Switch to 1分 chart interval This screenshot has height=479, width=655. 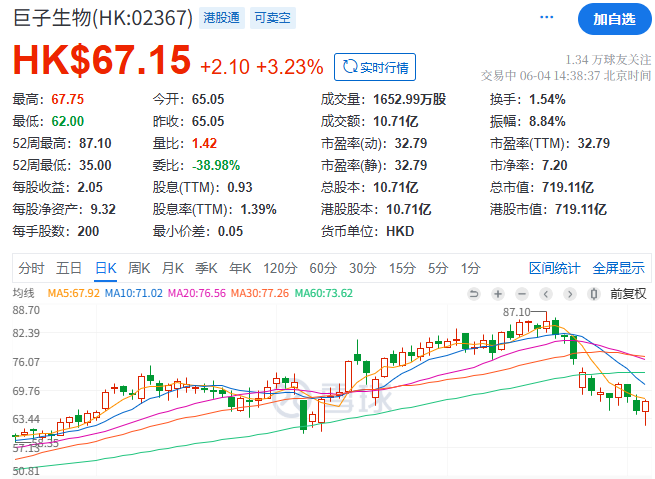tap(470, 268)
